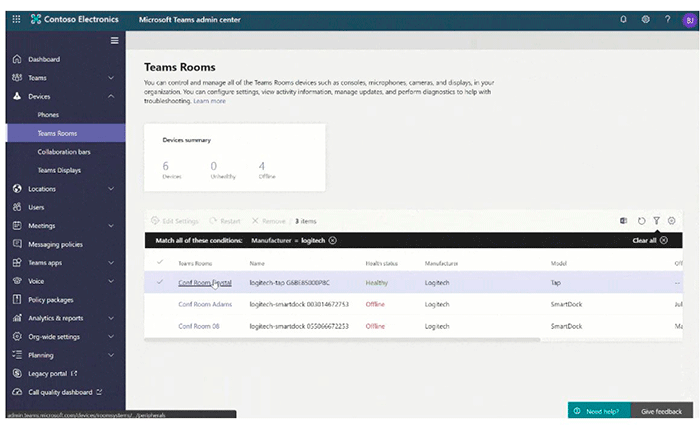This screenshot has width=700, height=426.
Task: Click the Policy packages icon
Action: coord(17,299)
